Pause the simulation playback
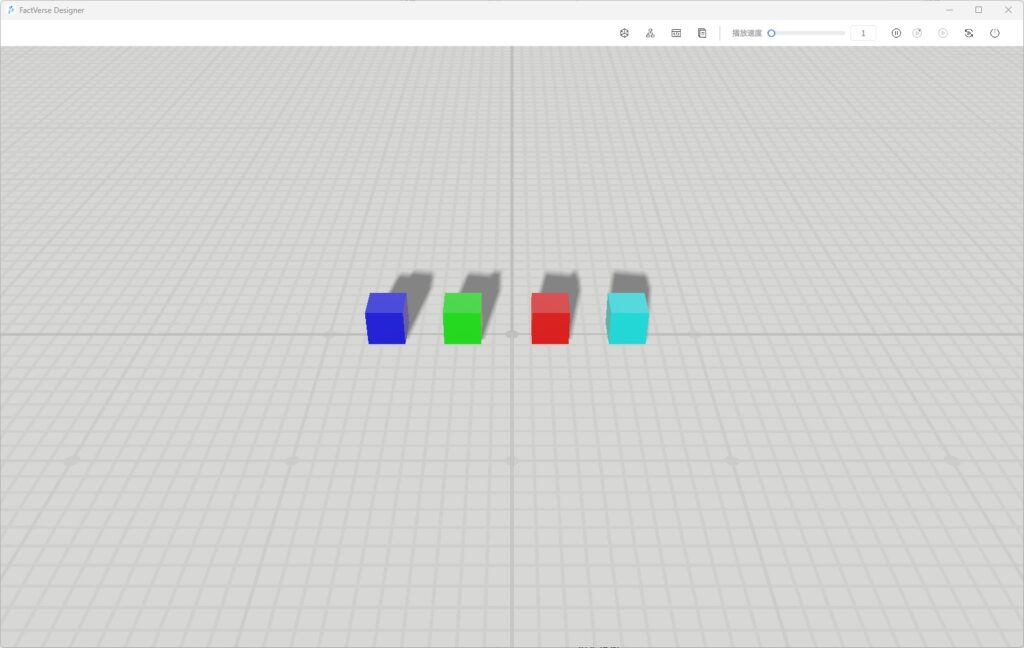Image resolution: width=1024 pixels, height=648 pixels. (x=896, y=33)
